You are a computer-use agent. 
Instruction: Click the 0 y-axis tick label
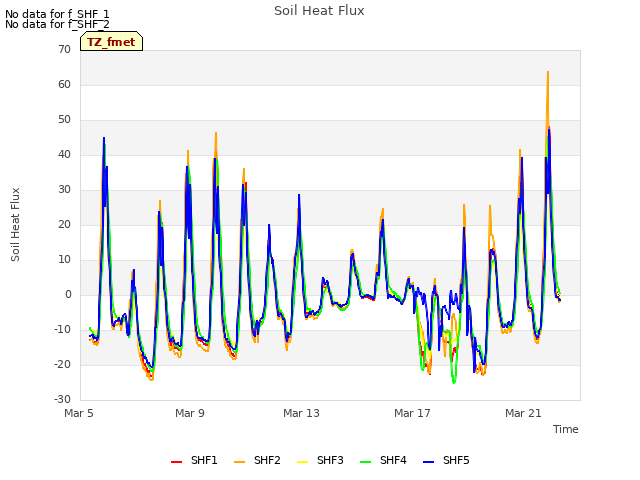(68, 294)
